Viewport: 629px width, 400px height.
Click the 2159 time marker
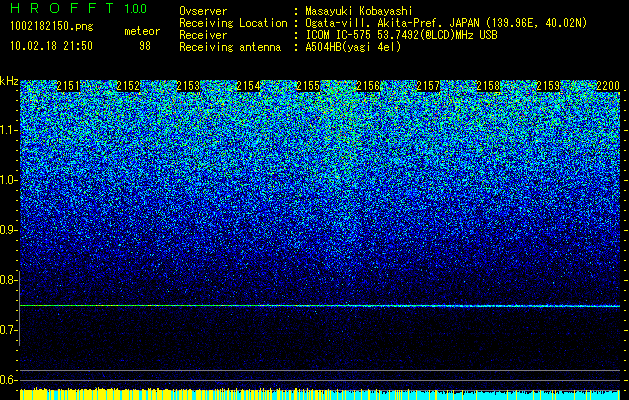pos(548,86)
